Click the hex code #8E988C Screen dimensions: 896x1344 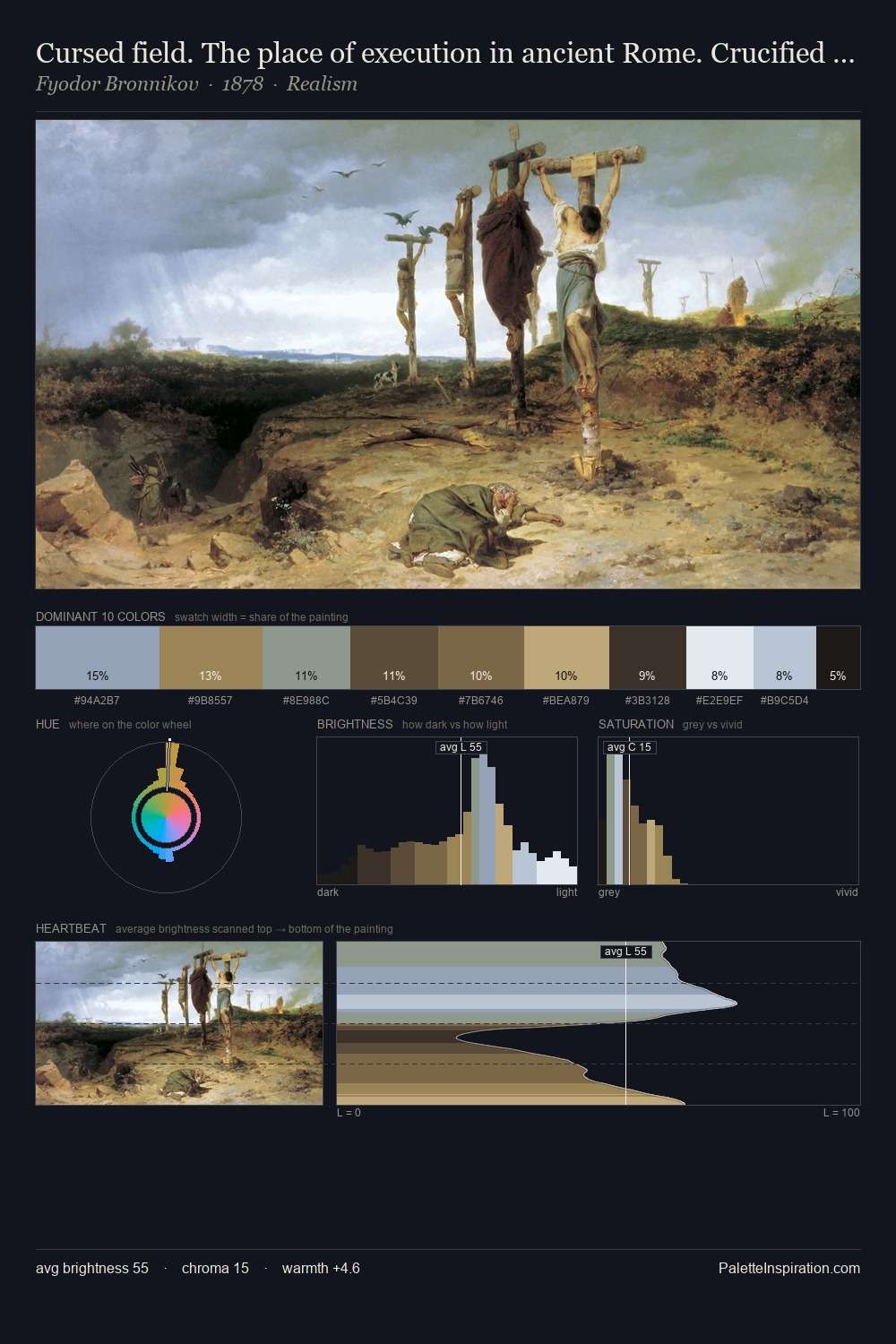pos(306,701)
